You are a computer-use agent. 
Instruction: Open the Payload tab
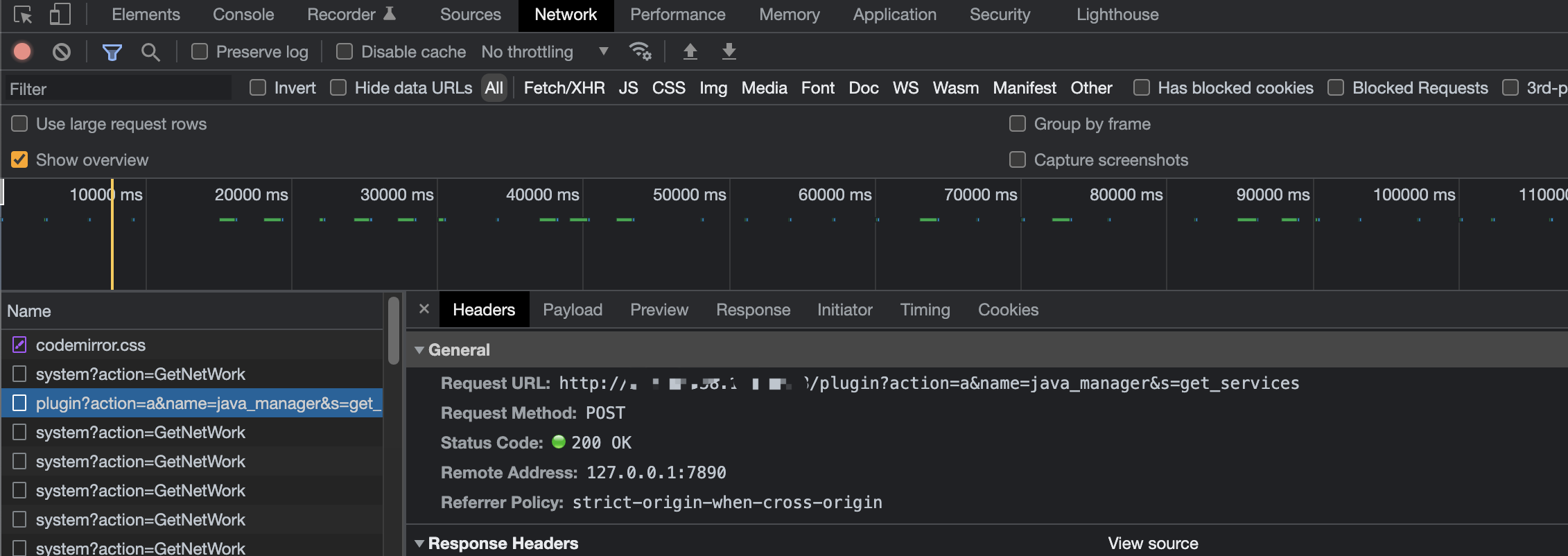(x=573, y=310)
